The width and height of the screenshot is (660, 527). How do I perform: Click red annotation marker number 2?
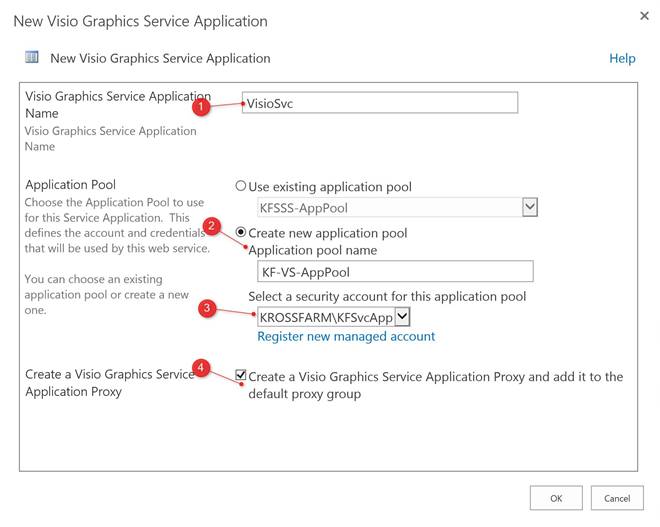coord(211,225)
